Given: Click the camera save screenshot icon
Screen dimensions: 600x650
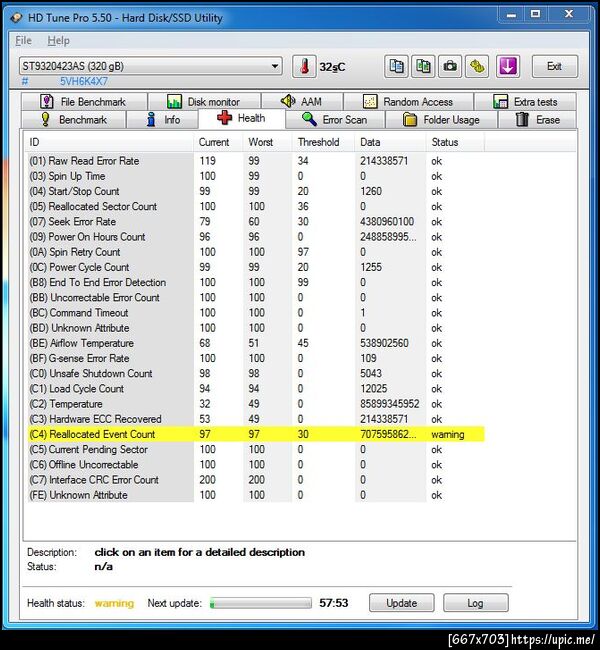Looking at the screenshot, I should click(x=450, y=66).
